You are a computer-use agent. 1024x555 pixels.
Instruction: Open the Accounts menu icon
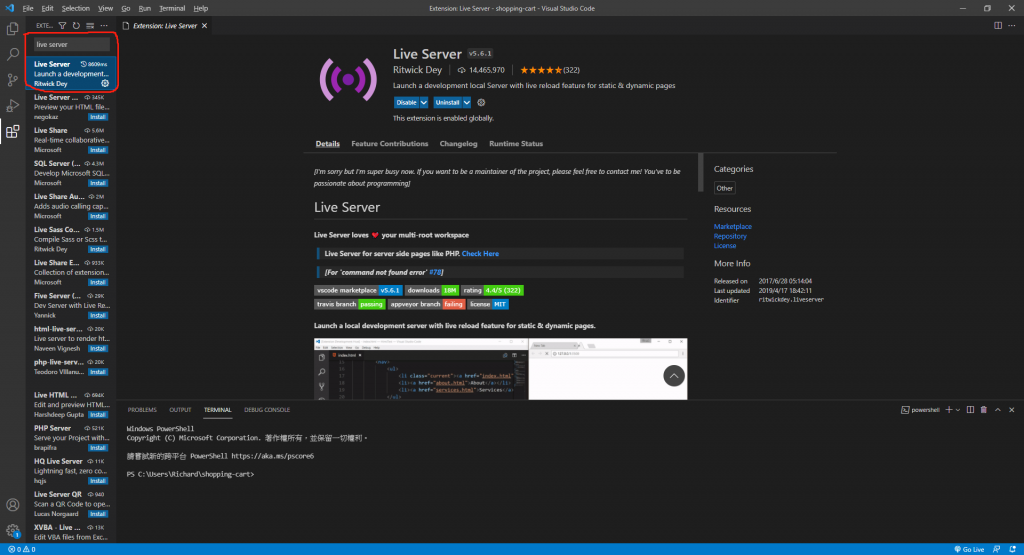12,505
